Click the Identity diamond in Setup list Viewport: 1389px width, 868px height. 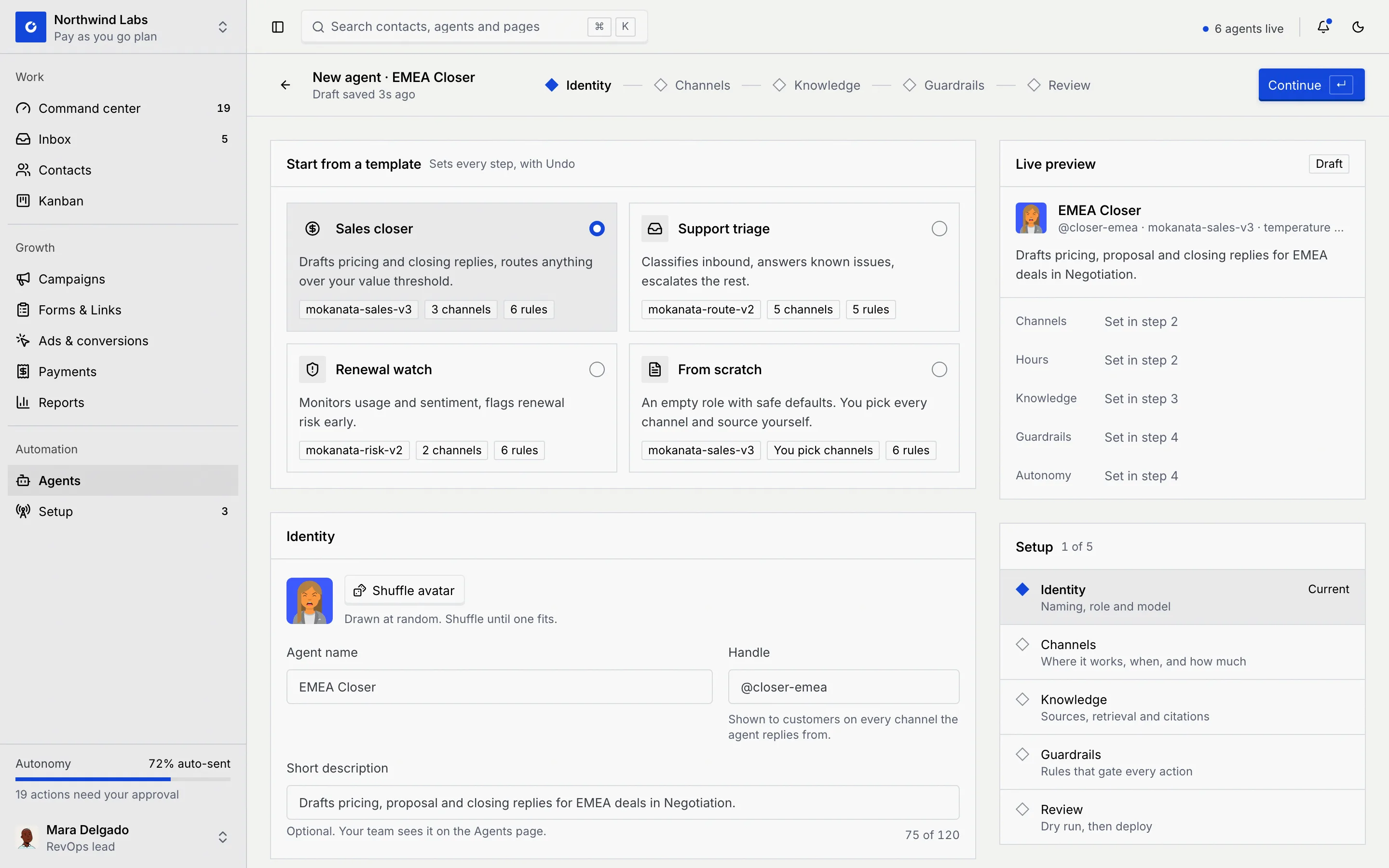pos(1022,589)
